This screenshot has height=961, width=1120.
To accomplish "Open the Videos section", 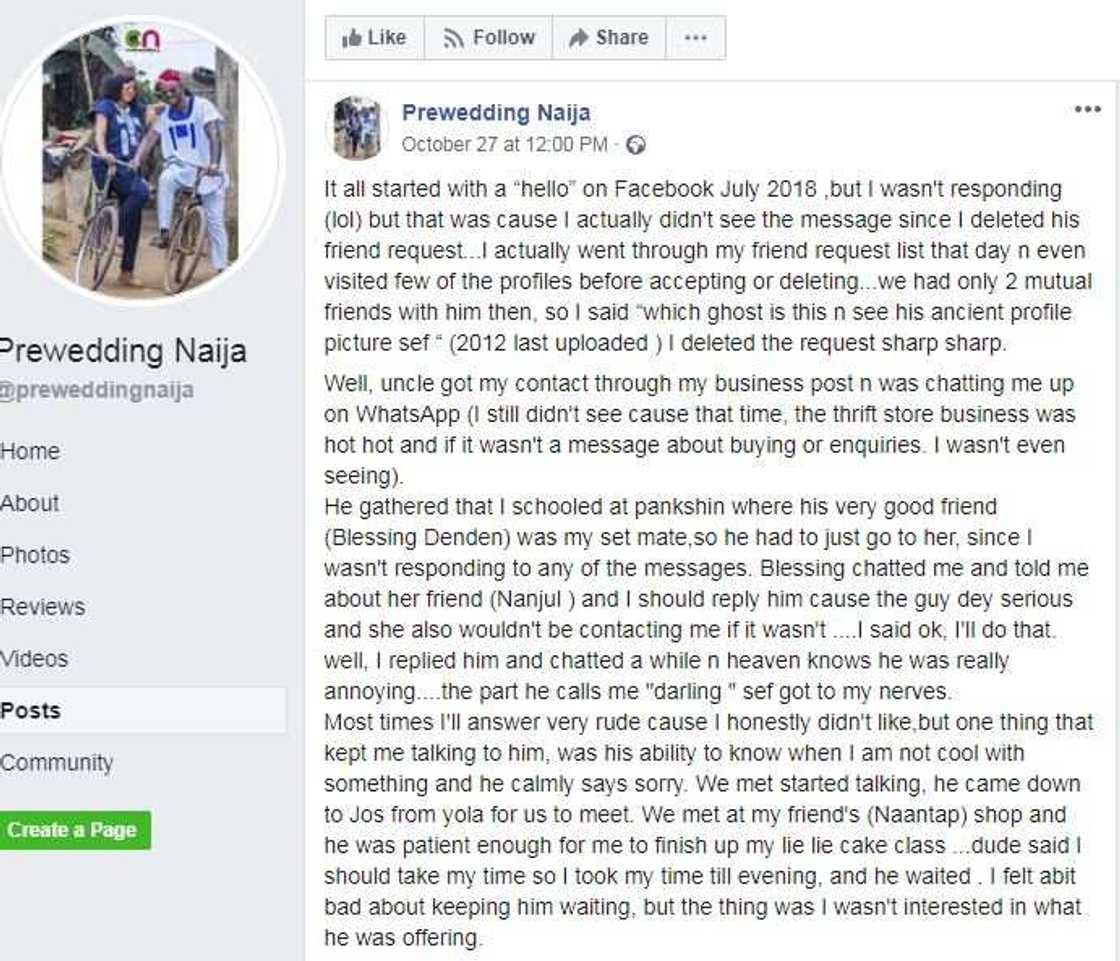I will point(34,659).
